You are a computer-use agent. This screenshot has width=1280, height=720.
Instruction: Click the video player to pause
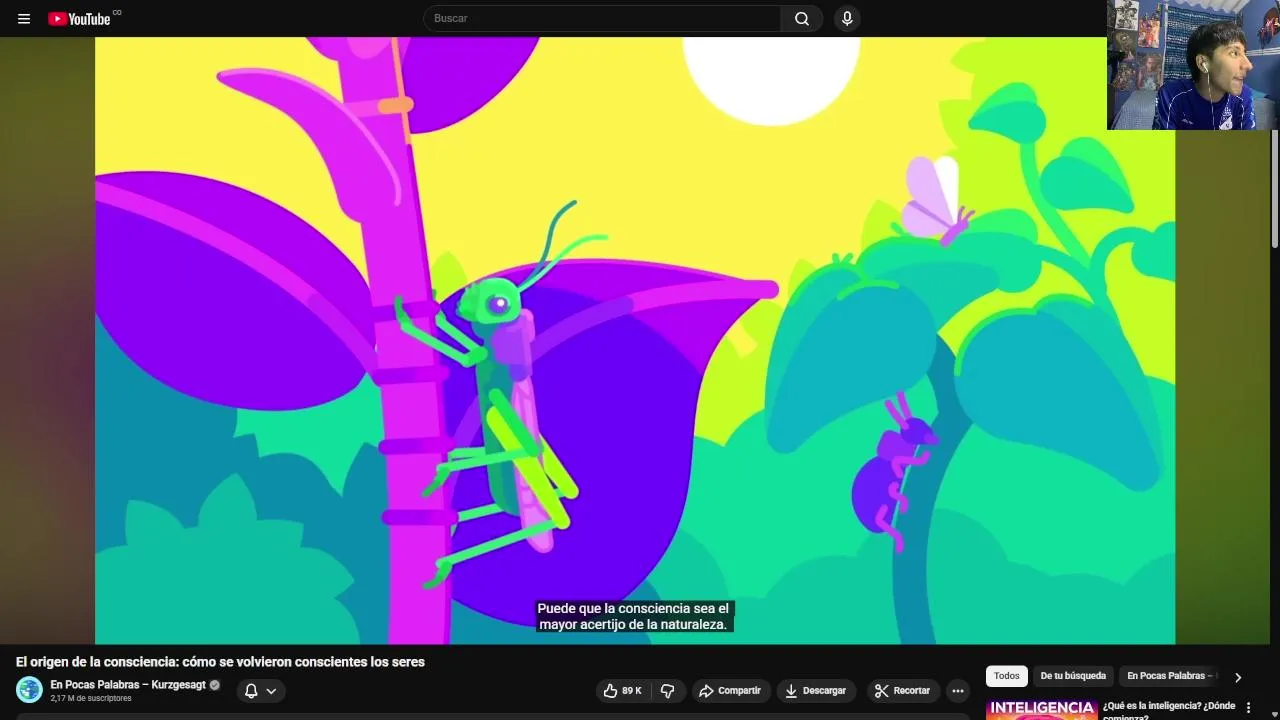[635, 340]
